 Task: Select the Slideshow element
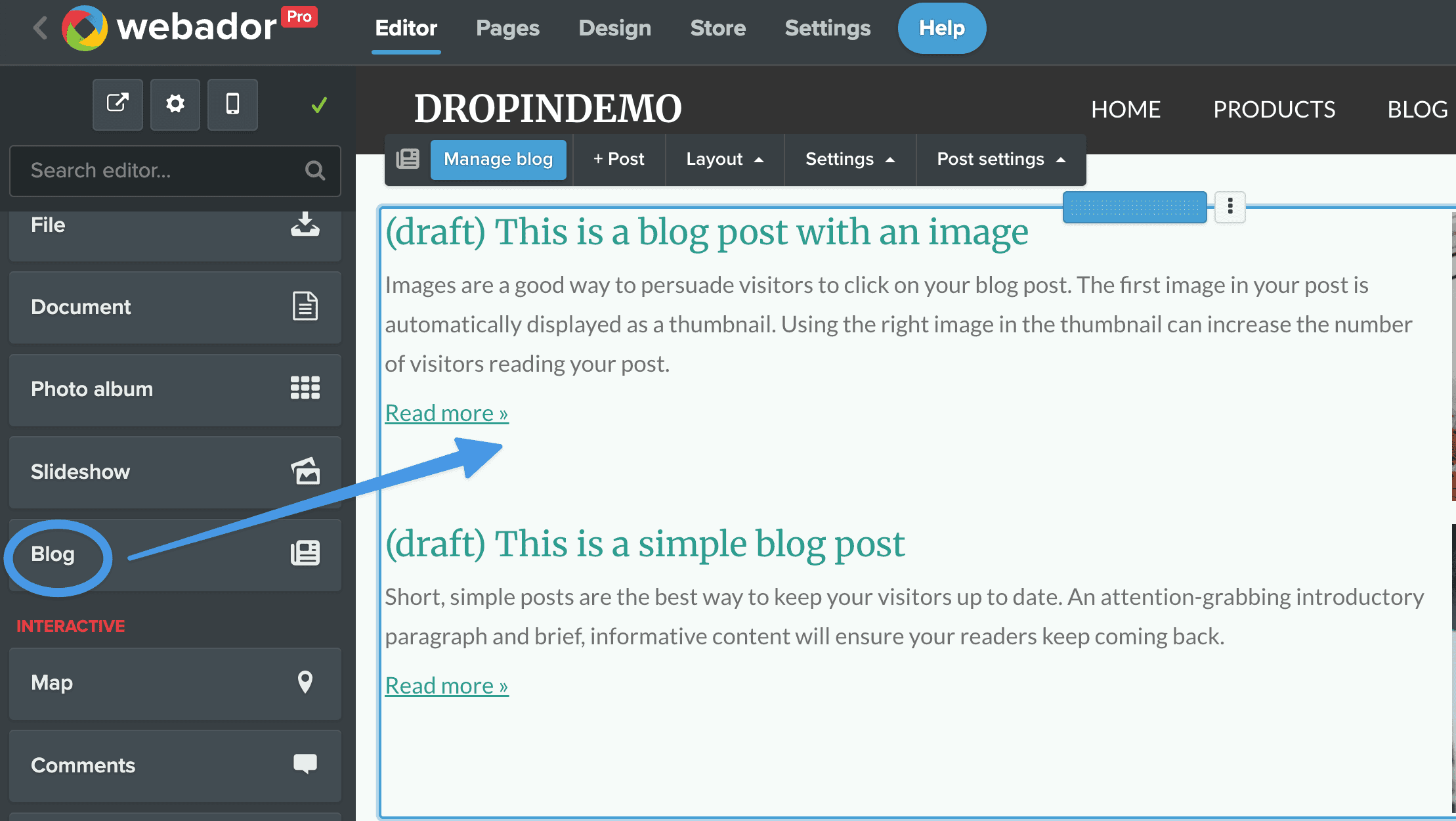[x=175, y=472]
